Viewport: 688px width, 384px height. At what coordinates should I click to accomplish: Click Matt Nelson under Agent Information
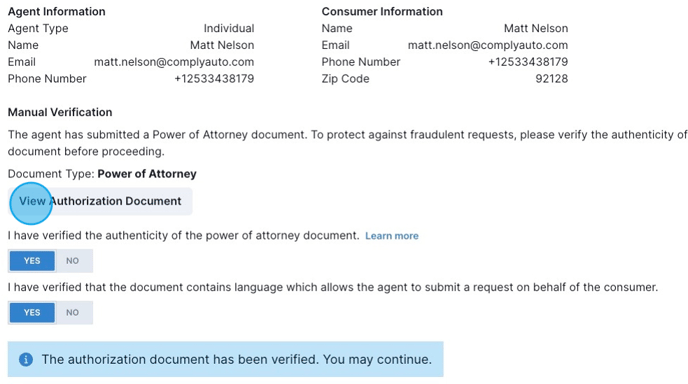click(x=222, y=45)
